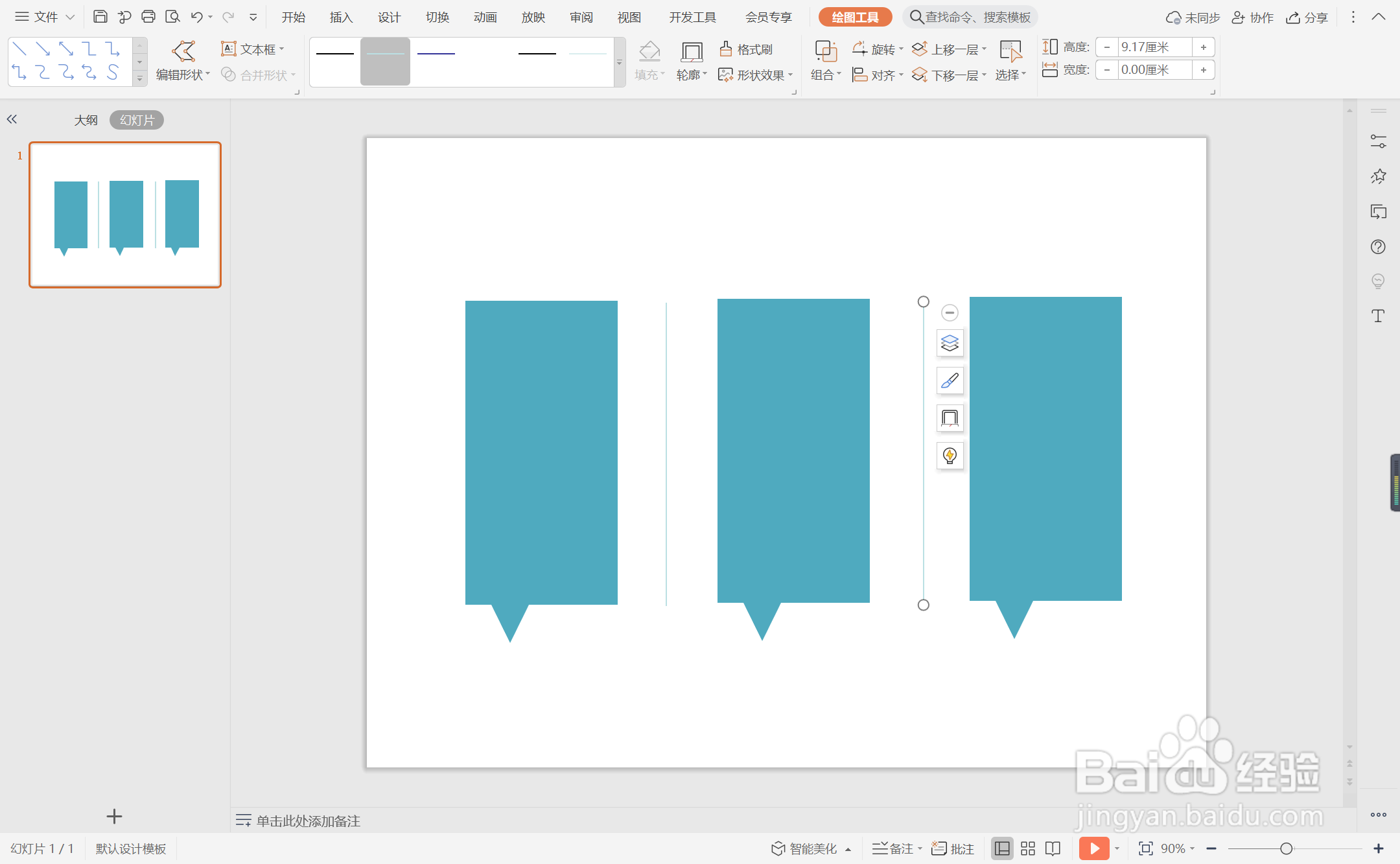Image resolution: width=1400 pixels, height=864 pixels.
Task: Click the zoom in plus button
Action: point(1379,848)
